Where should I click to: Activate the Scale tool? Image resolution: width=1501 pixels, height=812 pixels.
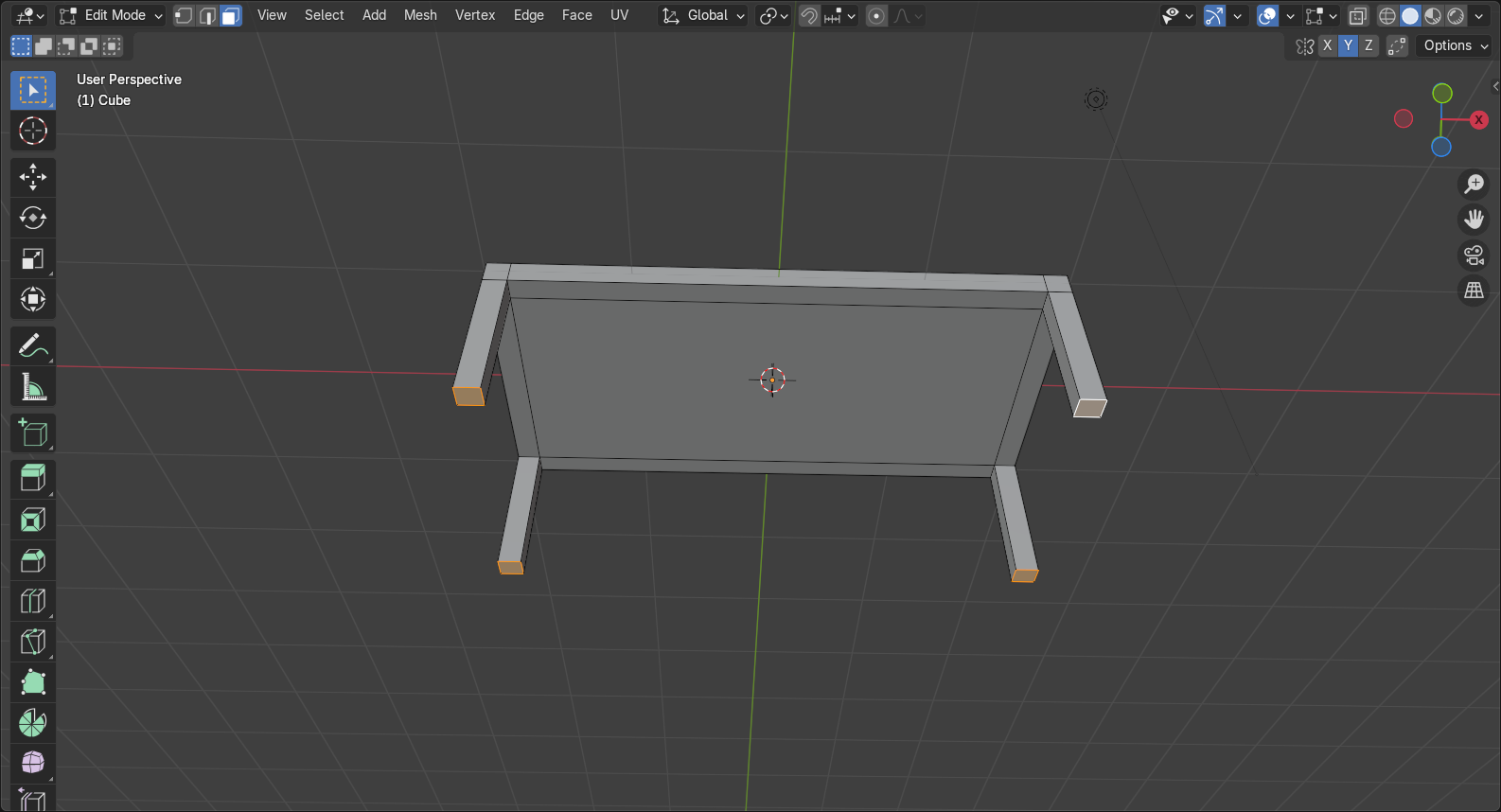tap(33, 259)
